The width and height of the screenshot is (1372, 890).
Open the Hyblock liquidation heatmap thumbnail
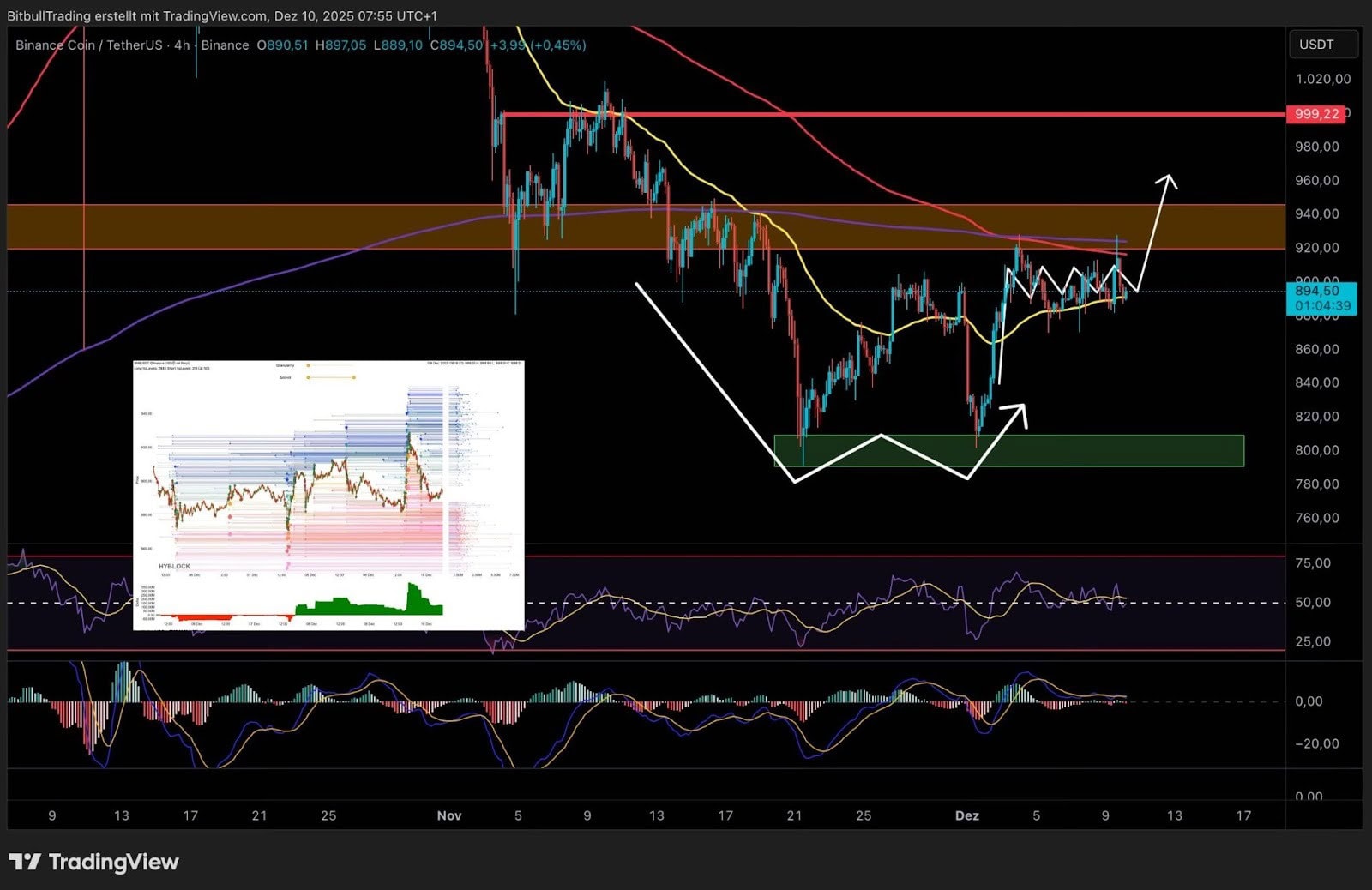point(328,495)
